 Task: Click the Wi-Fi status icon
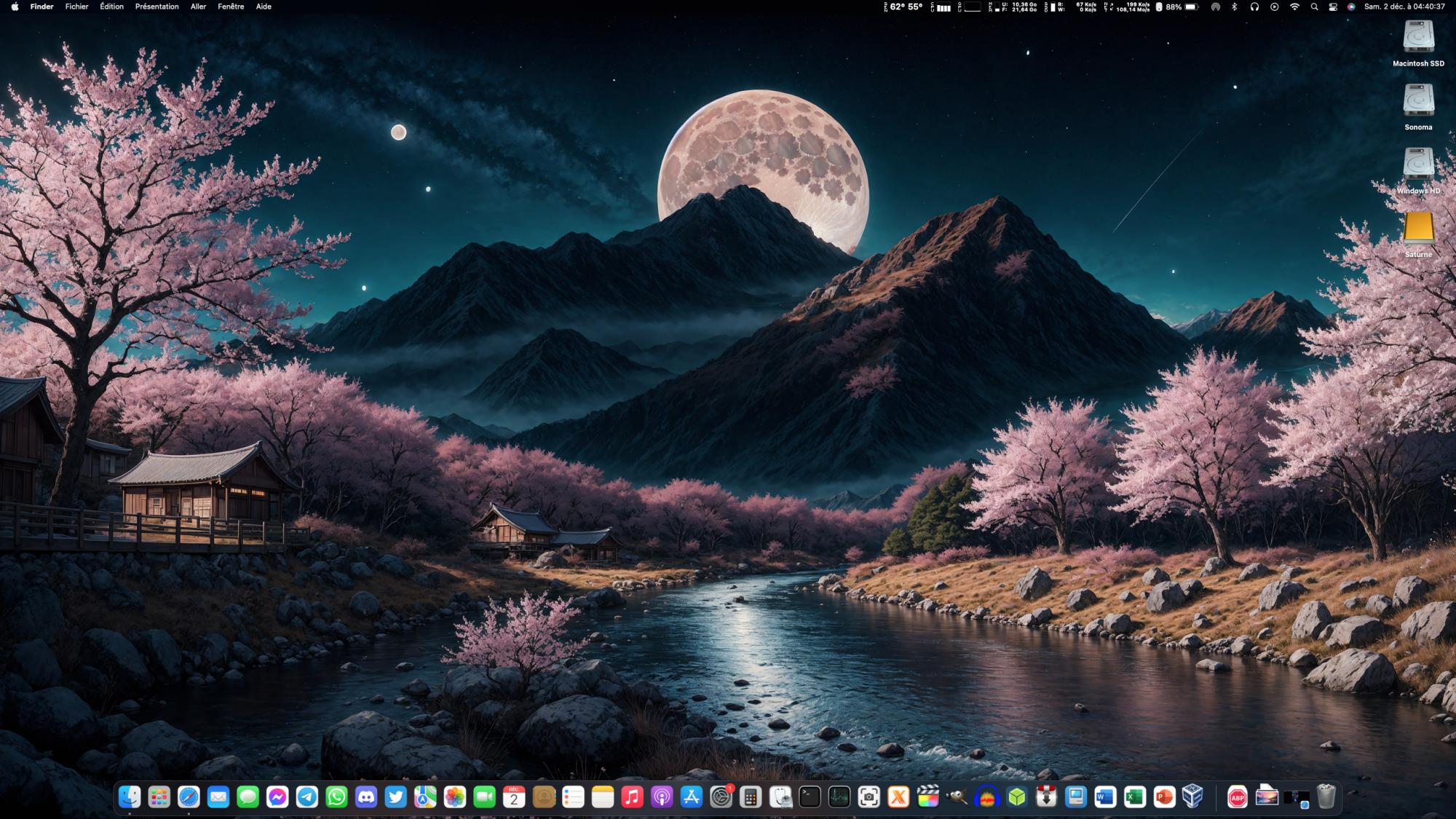coord(1294,7)
